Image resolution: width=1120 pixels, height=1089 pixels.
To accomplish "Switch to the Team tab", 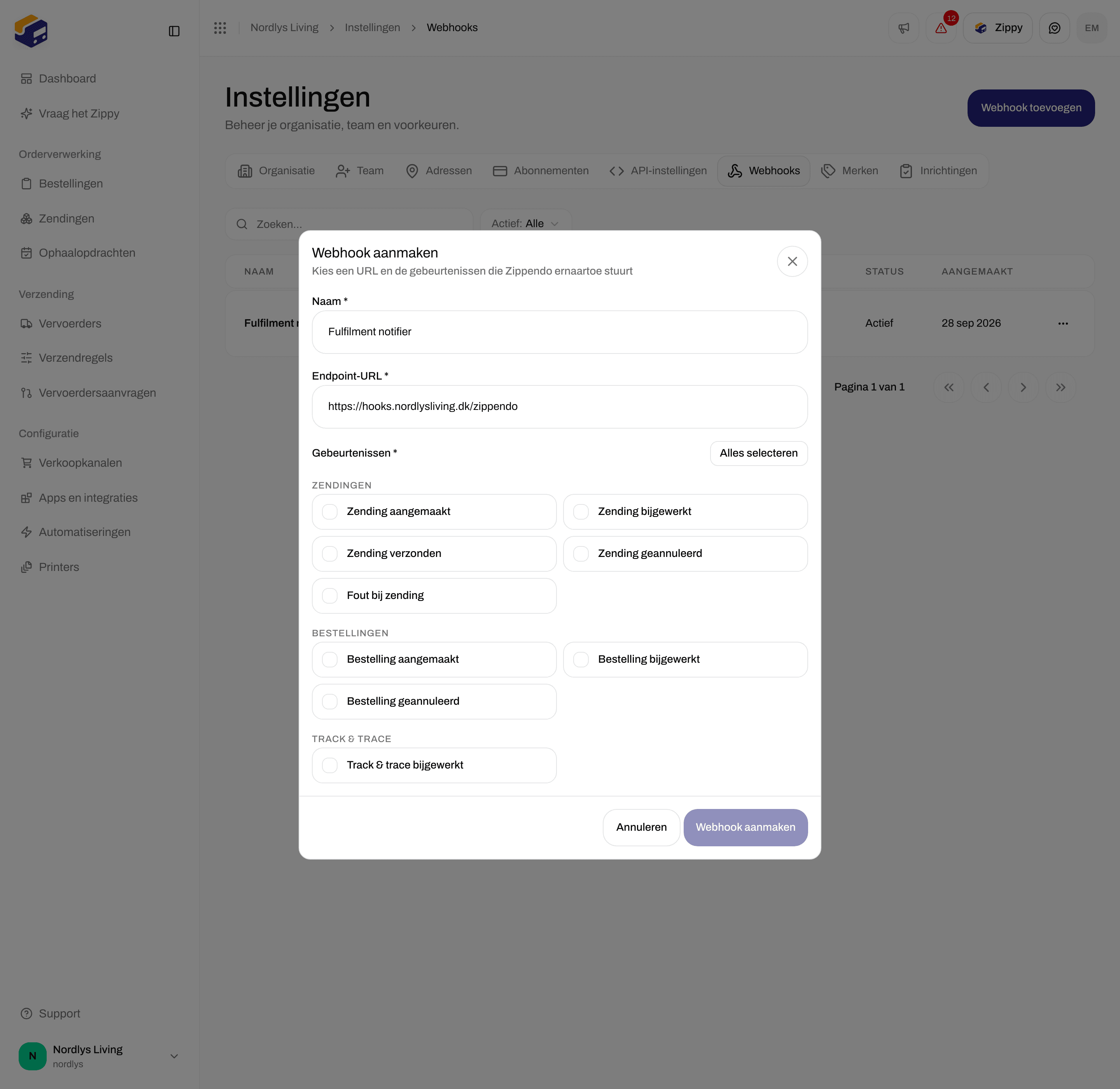I will (x=360, y=171).
